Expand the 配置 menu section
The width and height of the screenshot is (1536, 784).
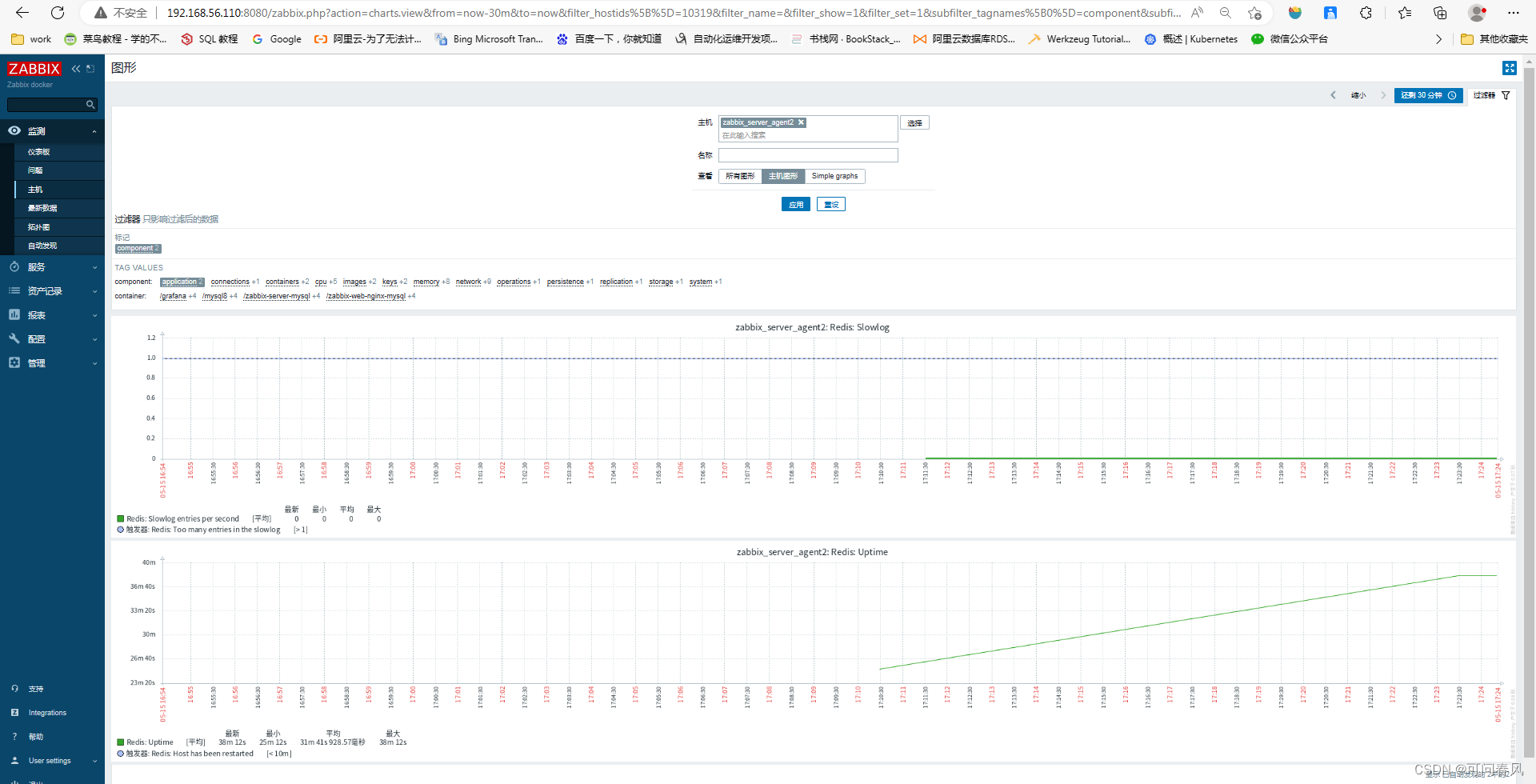pos(94,339)
